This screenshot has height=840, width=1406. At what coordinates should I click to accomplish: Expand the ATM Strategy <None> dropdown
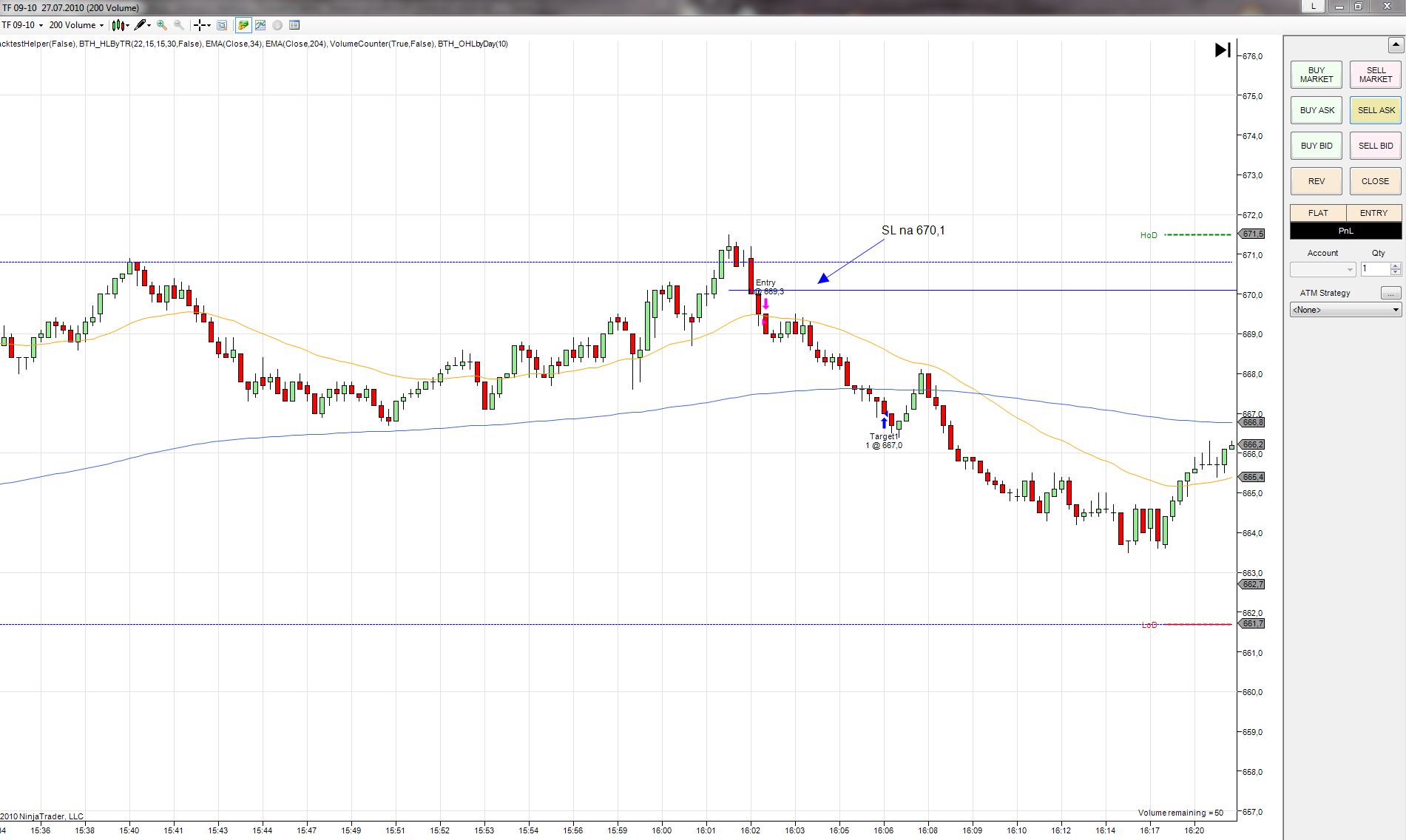tap(1345, 310)
